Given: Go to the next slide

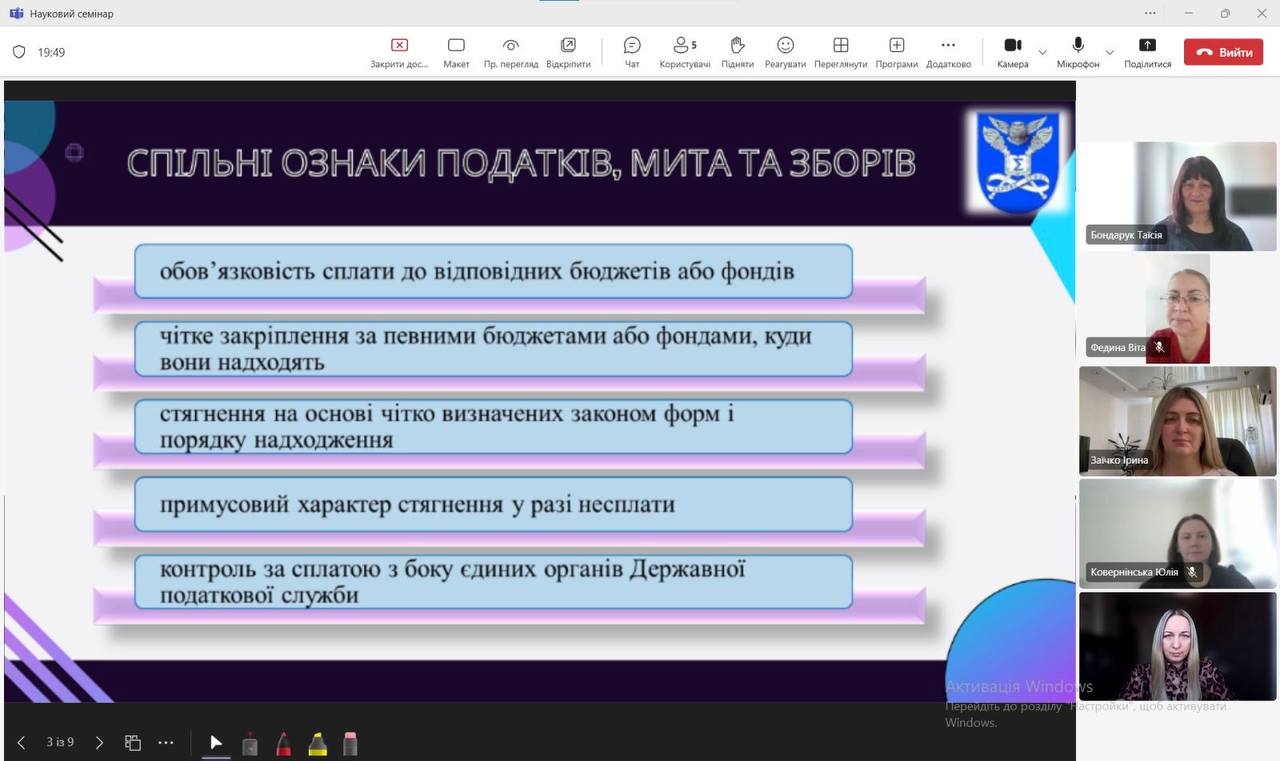Looking at the screenshot, I should point(99,743).
